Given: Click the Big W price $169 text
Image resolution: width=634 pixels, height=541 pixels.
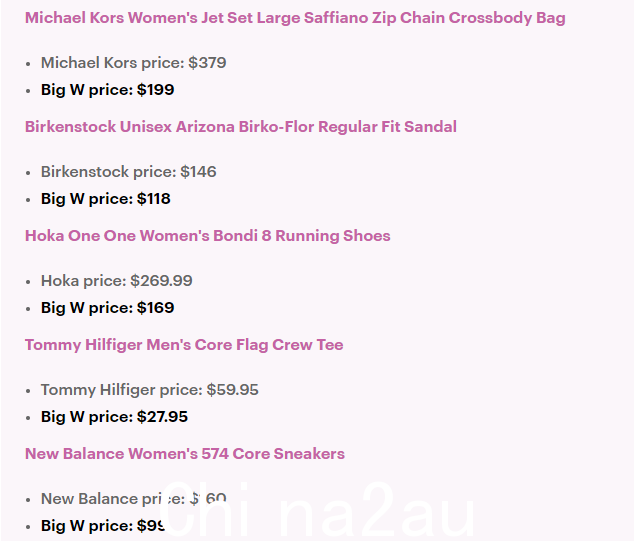Looking at the screenshot, I should (x=108, y=308).
